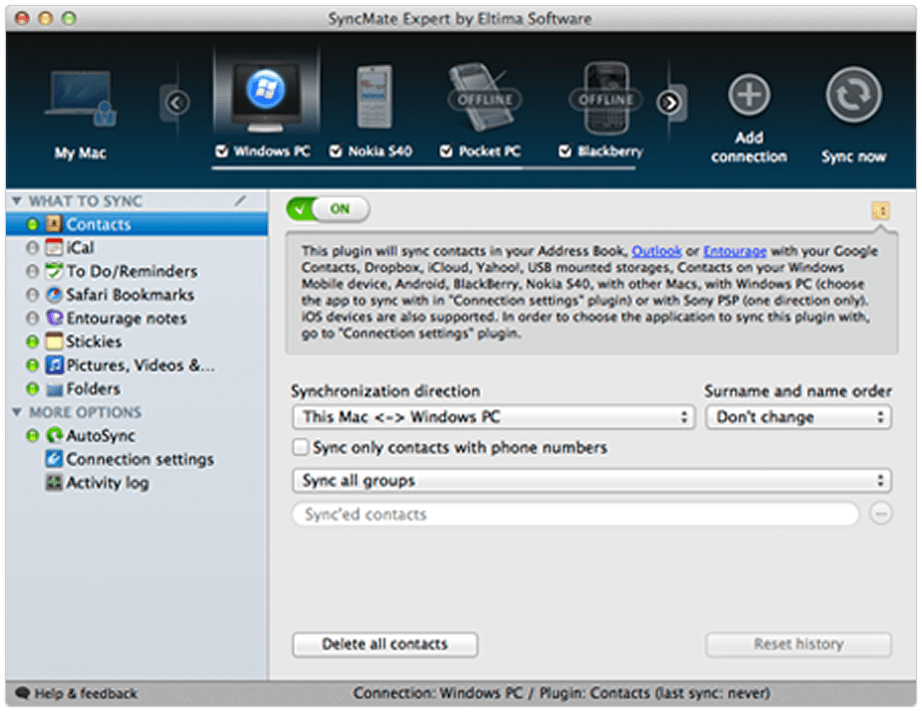Select the Nokia S40 phone icon
Image resolution: width=922 pixels, height=712 pixels.
374,96
